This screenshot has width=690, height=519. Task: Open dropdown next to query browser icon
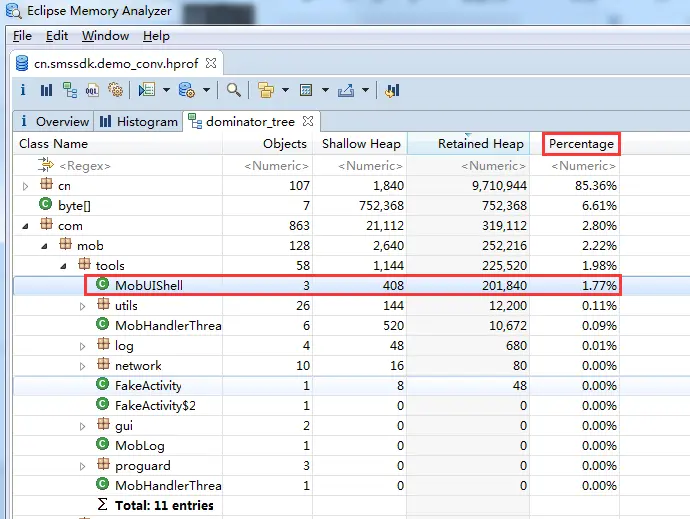tap(206, 90)
